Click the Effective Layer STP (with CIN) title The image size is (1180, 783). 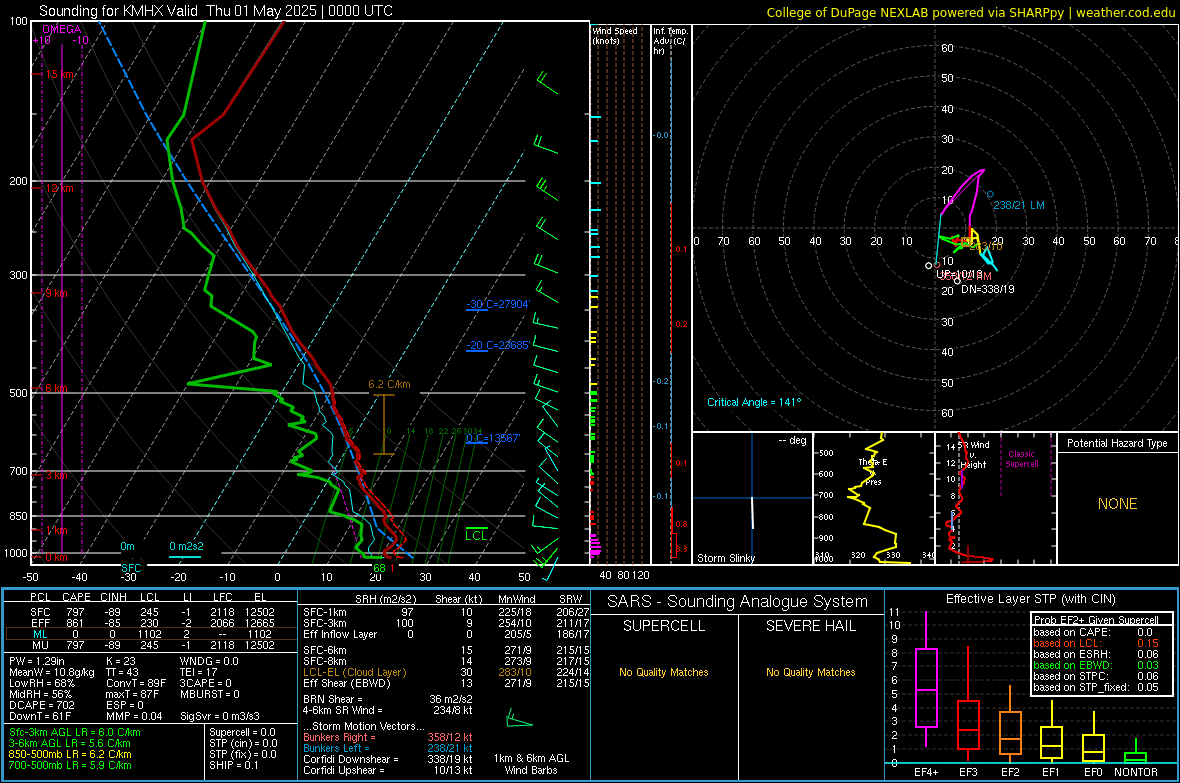pyautogui.click(x=1030, y=599)
